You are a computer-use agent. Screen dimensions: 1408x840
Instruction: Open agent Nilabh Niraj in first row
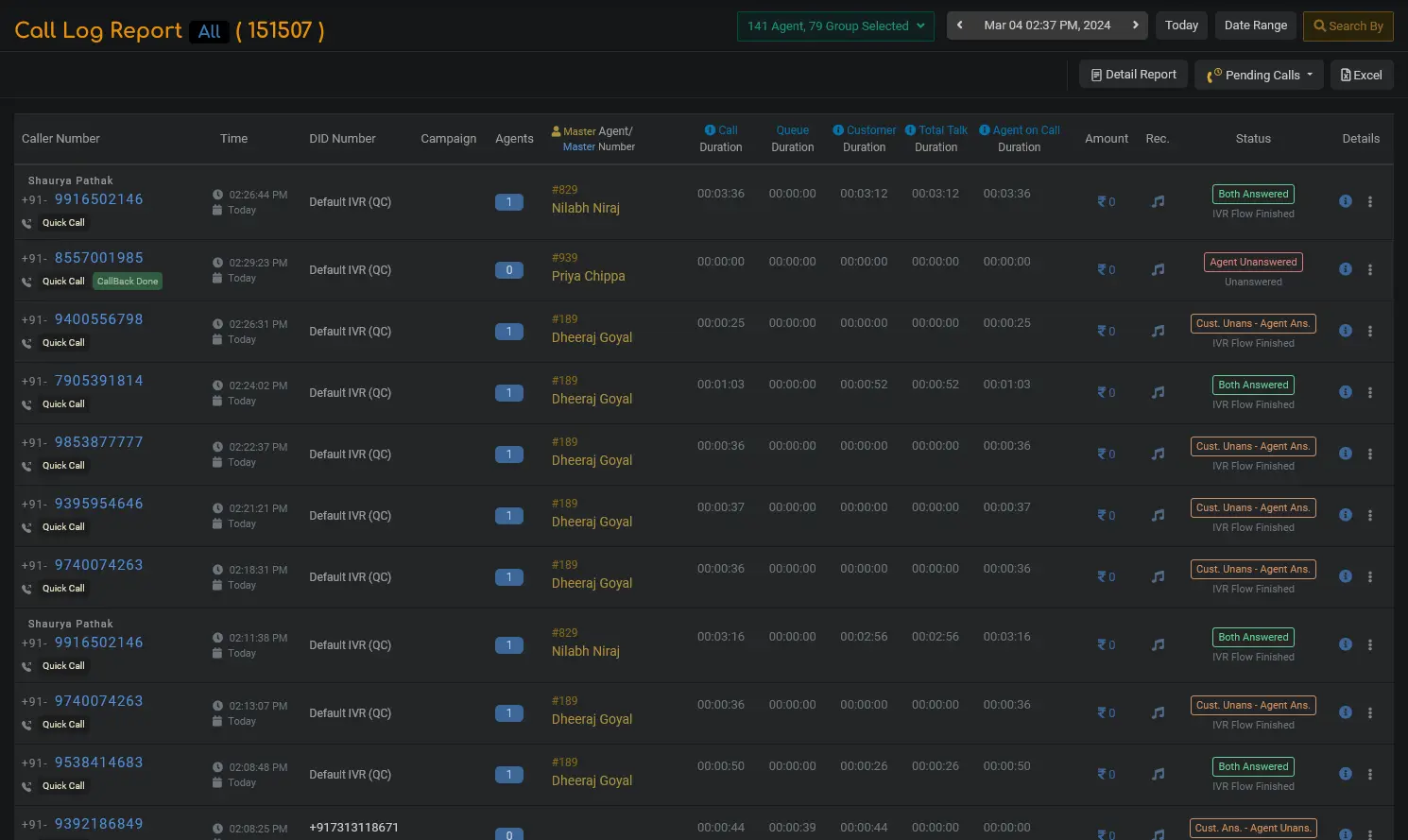(586, 208)
